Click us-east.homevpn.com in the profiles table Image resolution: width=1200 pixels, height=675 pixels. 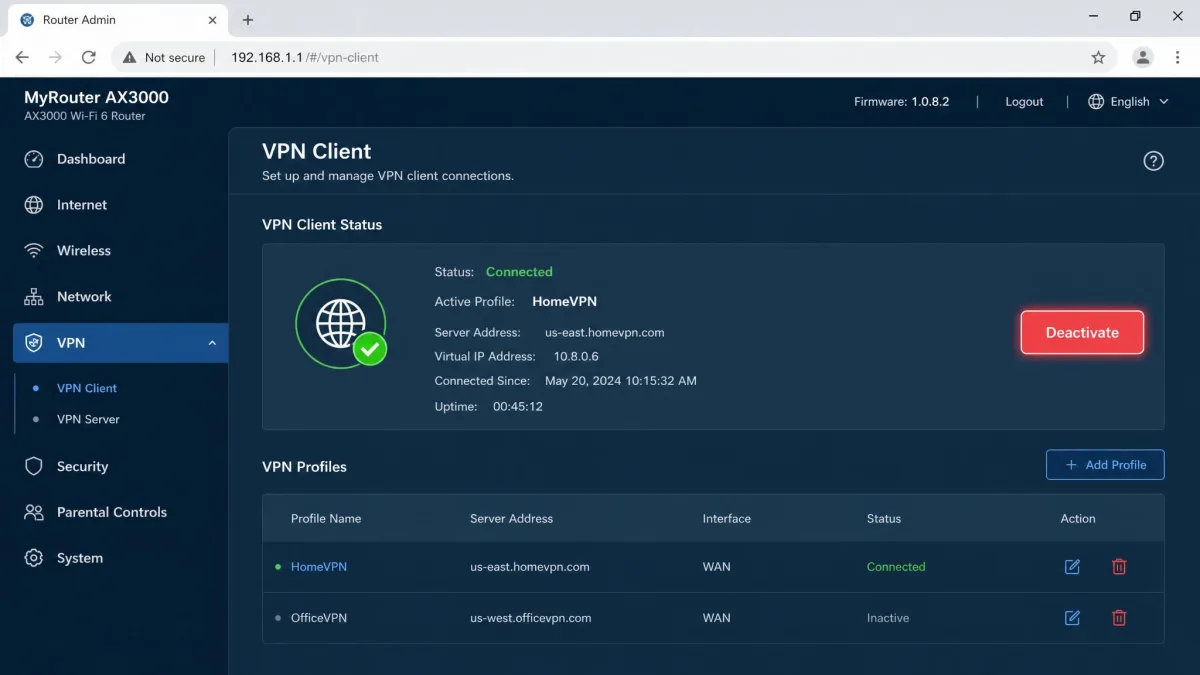tap(530, 567)
